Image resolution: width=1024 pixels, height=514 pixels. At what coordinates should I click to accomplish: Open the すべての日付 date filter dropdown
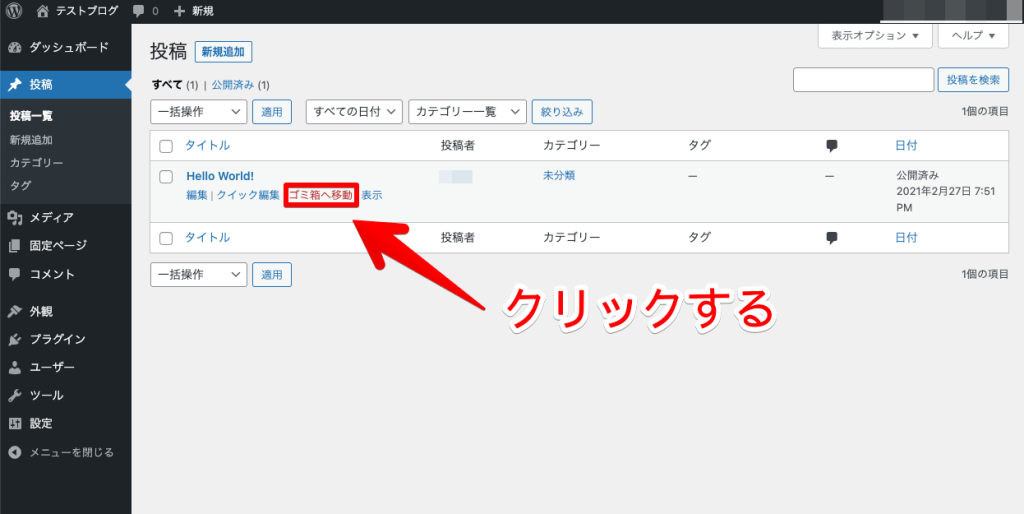pos(353,112)
